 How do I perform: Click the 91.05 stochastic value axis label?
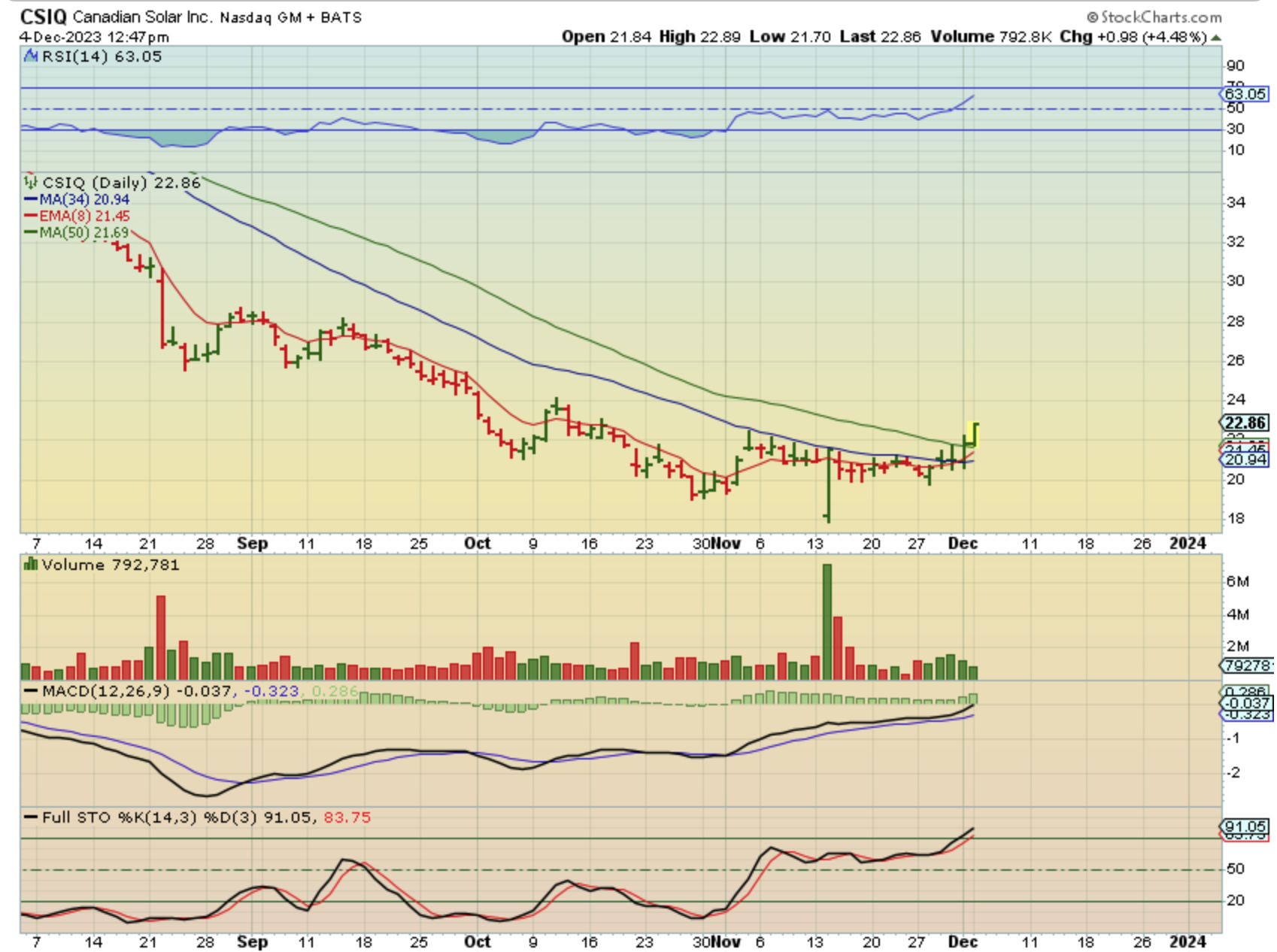[x=1245, y=826]
